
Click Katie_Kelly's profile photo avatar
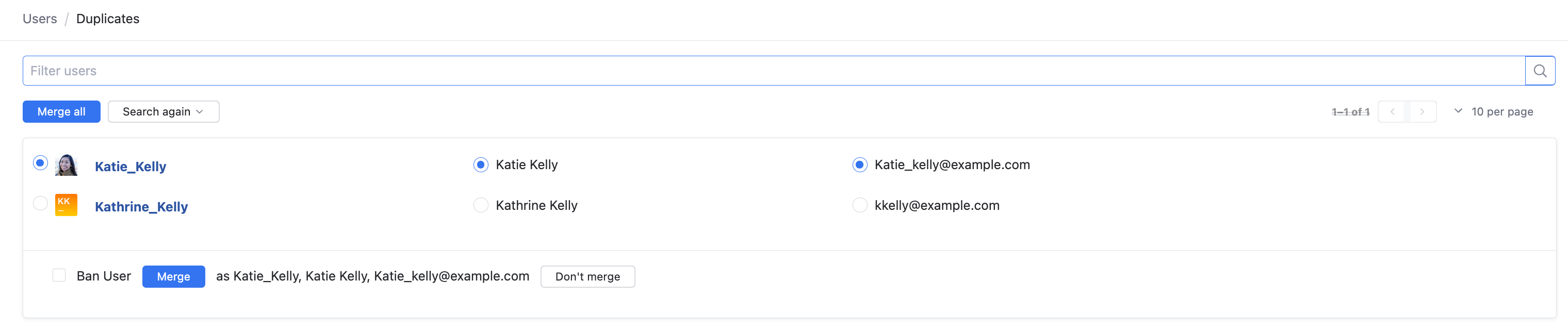coord(66,165)
